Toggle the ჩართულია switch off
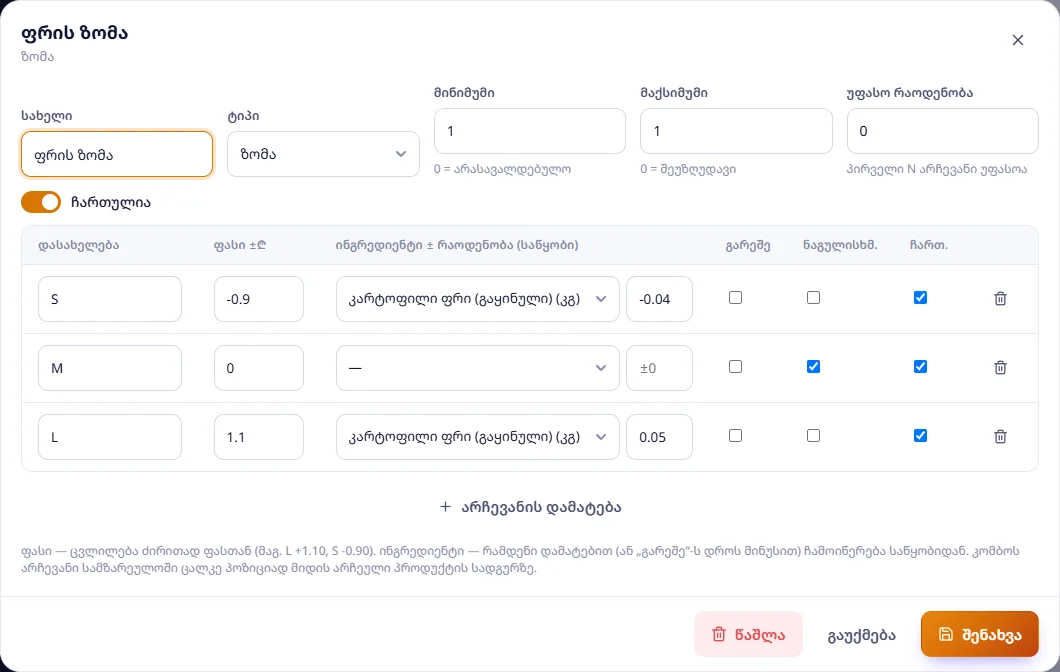Screen dimensions: 1060x672 [41, 202]
